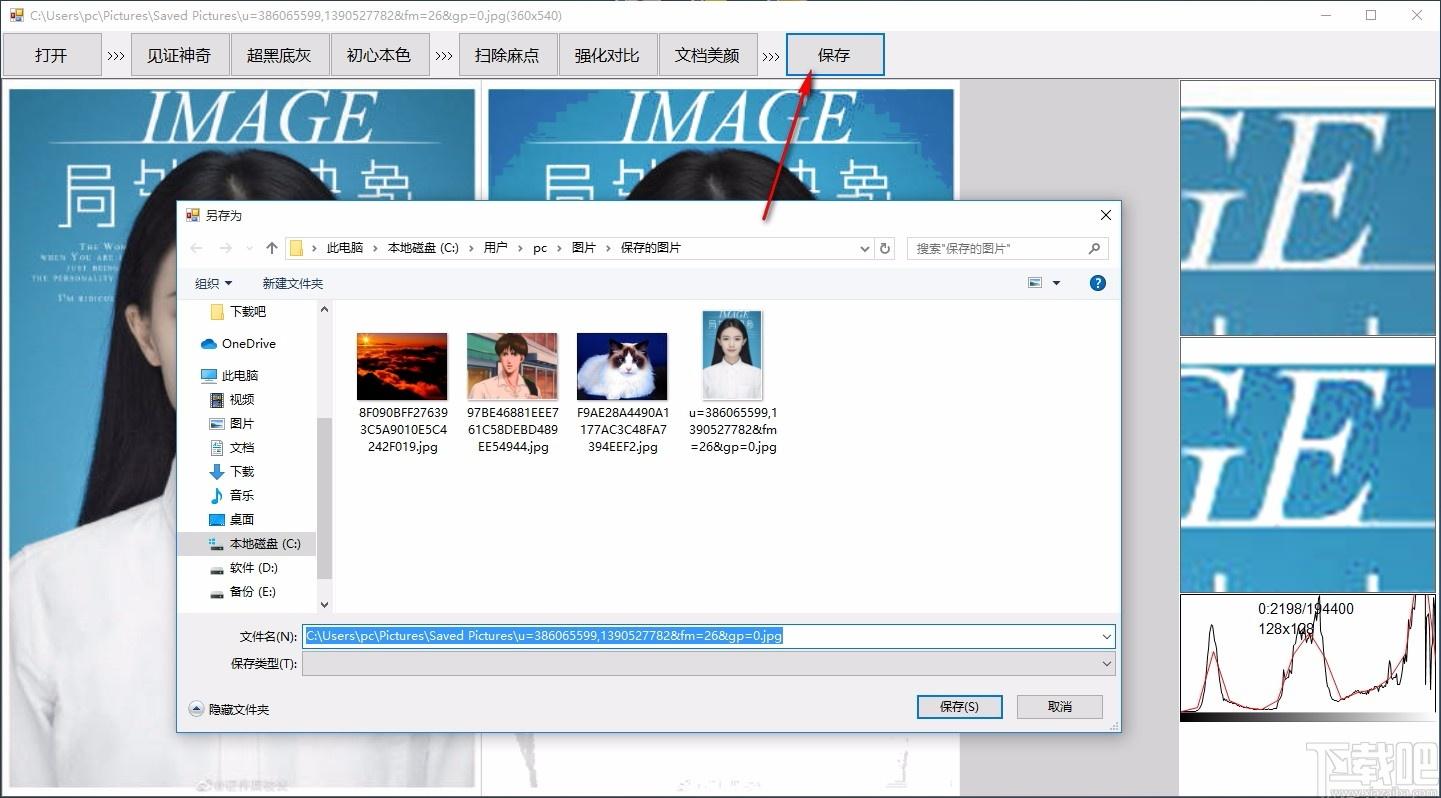1441x798 pixels.
Task: Open the 组织 menu
Action: (x=213, y=284)
